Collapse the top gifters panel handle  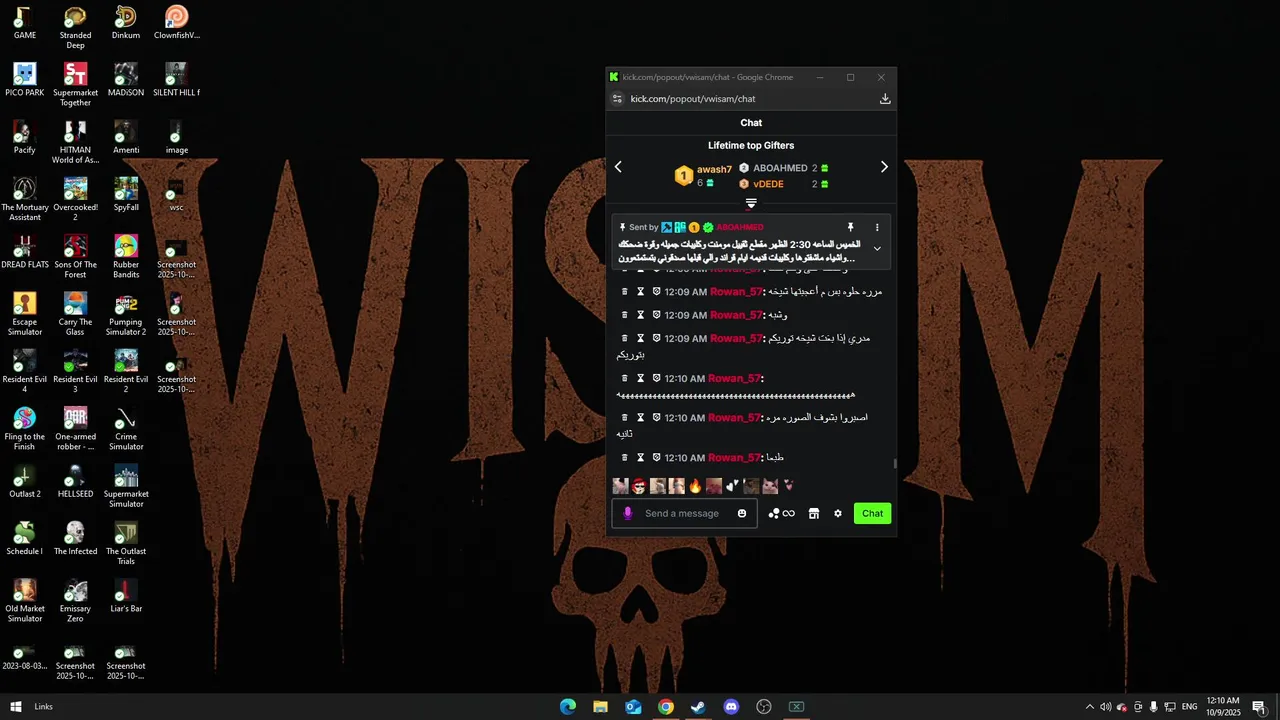pos(751,204)
